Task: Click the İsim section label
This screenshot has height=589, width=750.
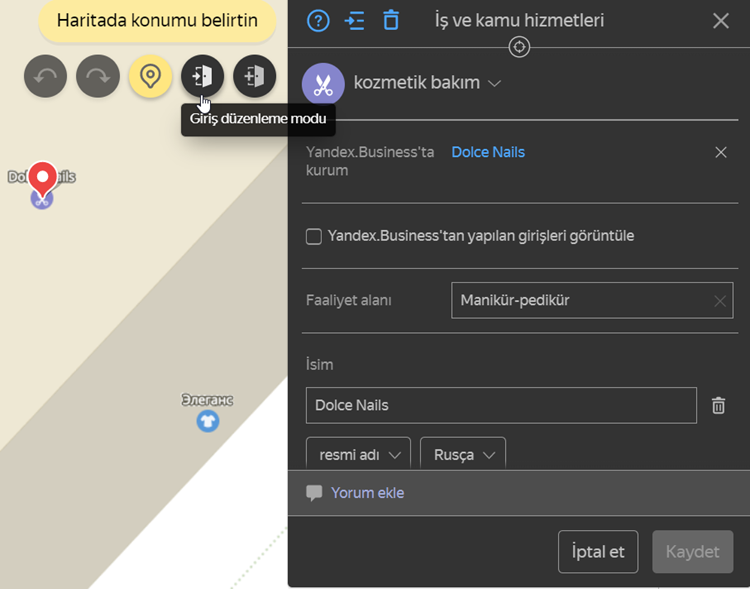Action: (x=320, y=365)
